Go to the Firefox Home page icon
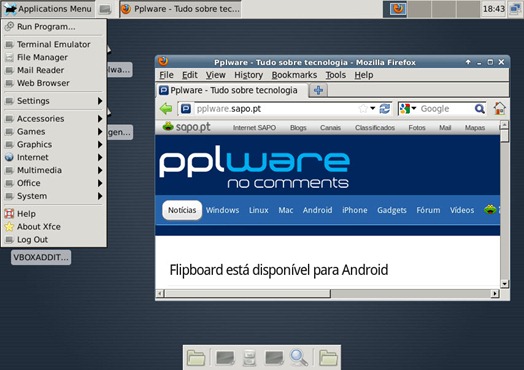The image size is (524, 370). click(x=499, y=108)
